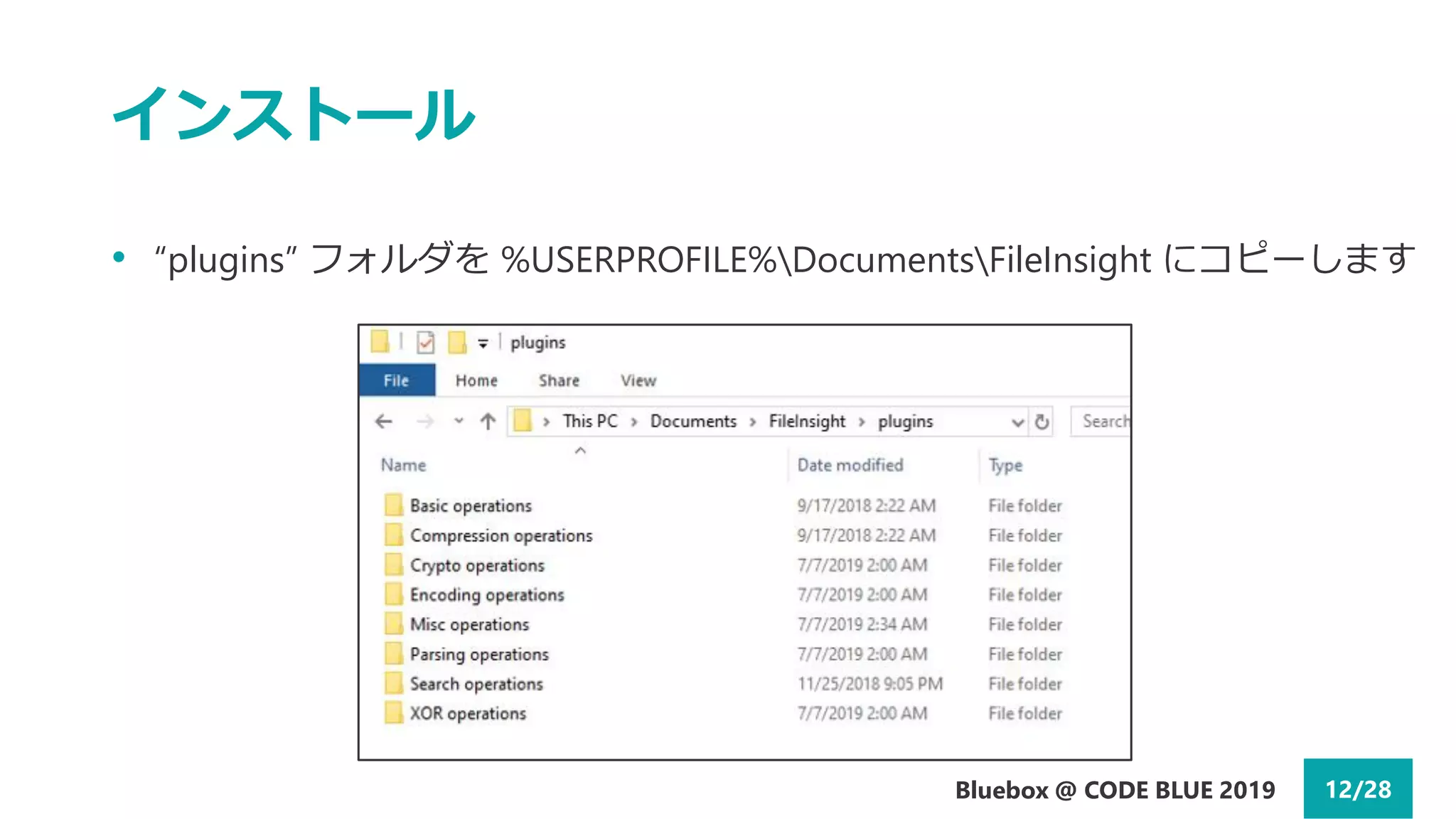Expand chevron after Documents breadcrumb
This screenshot has height=819, width=1456.
tap(752, 422)
